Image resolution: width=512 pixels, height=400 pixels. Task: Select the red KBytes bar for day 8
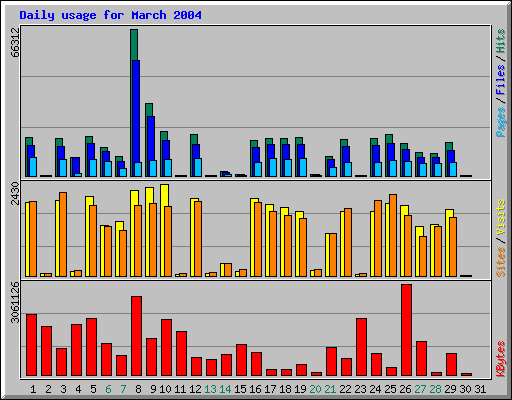(136, 336)
